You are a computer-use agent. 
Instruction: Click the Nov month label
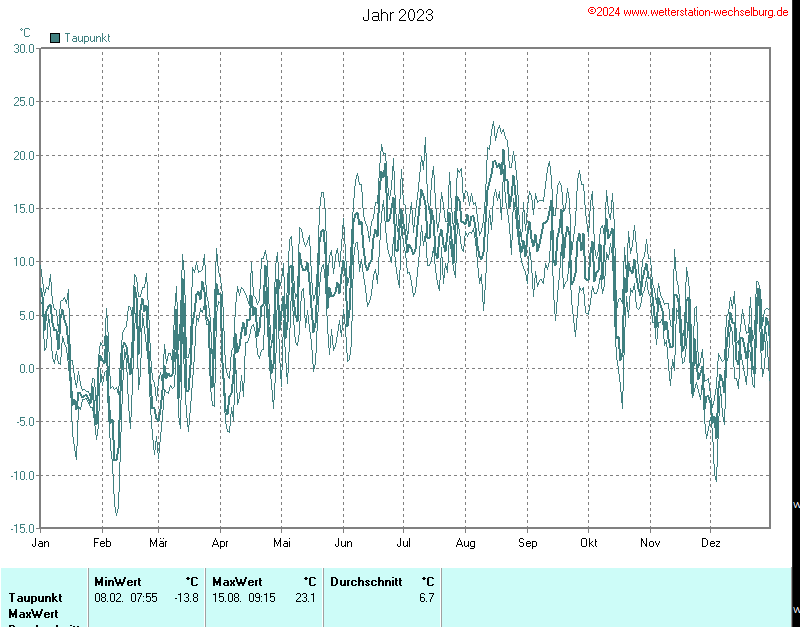point(650,543)
